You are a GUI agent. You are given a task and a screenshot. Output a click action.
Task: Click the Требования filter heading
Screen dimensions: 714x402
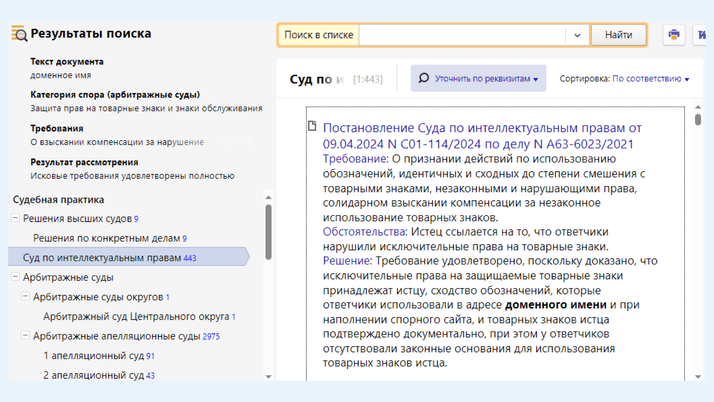(57, 128)
